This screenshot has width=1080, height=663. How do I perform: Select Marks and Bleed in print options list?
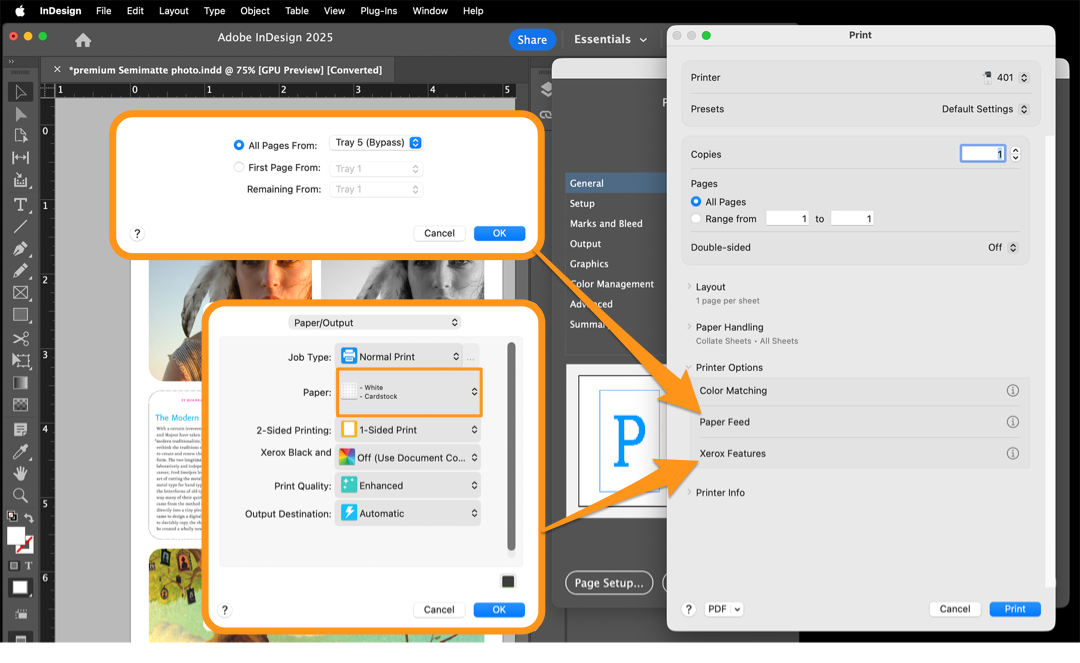606,224
